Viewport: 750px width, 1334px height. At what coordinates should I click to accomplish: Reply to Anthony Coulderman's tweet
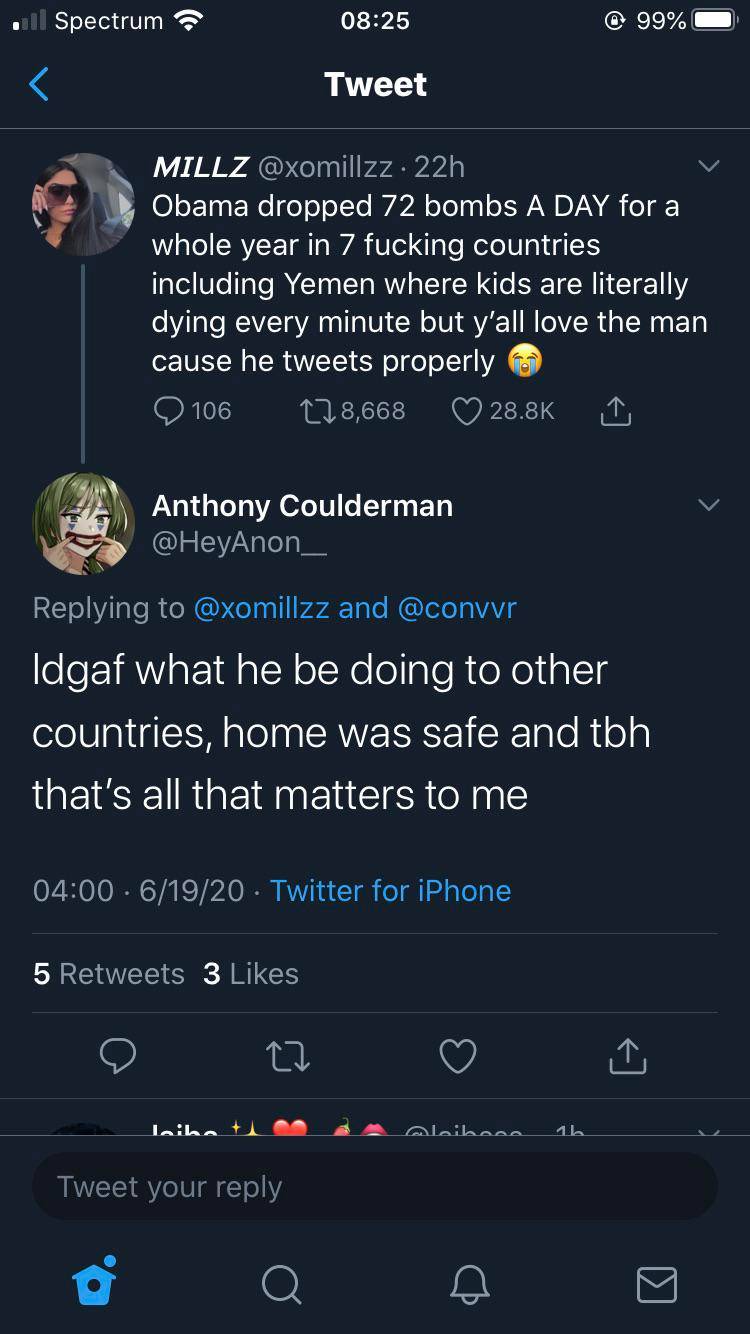pyautogui.click(x=119, y=1056)
